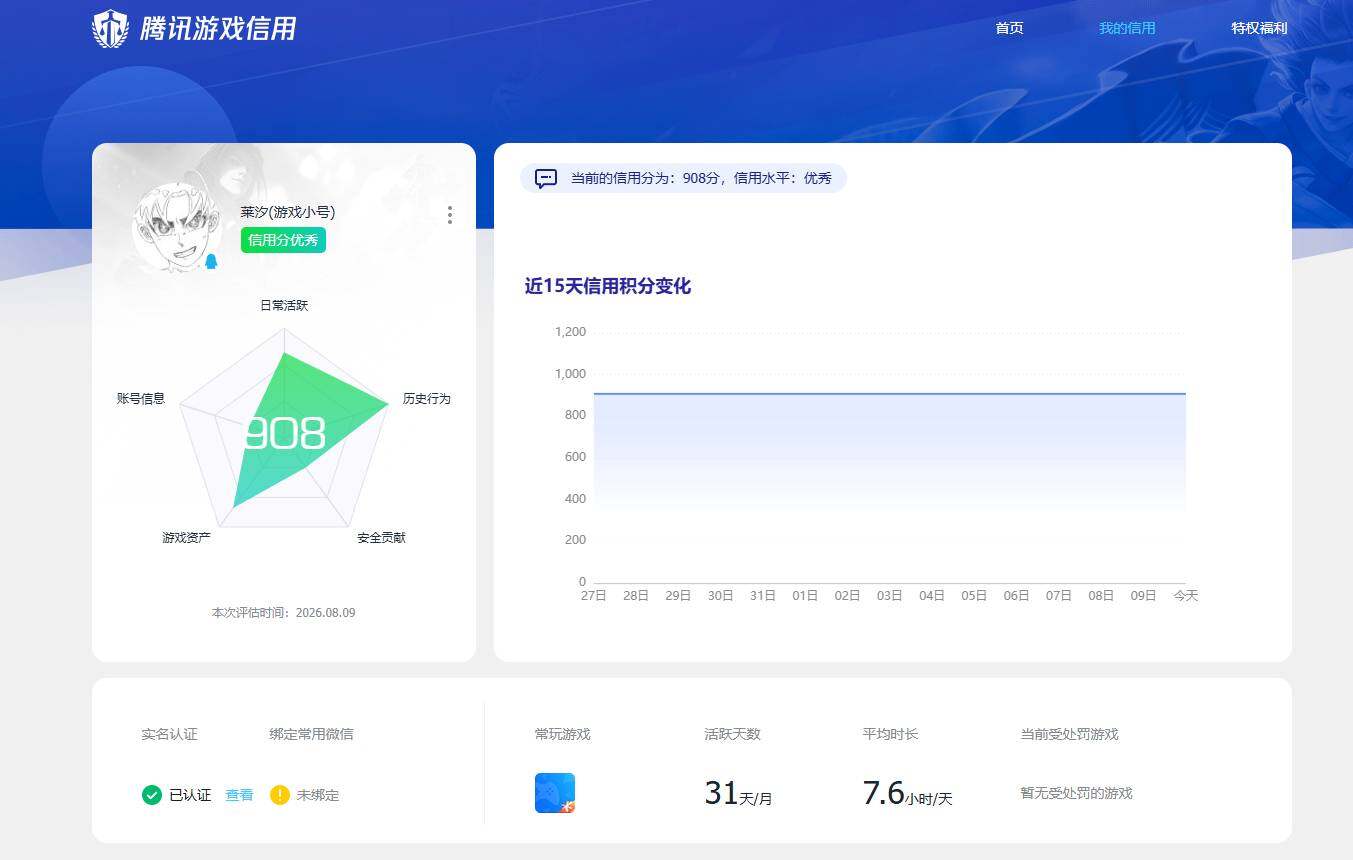Click the 实名认证 label
Image resolution: width=1353 pixels, height=860 pixels.
tap(169, 734)
